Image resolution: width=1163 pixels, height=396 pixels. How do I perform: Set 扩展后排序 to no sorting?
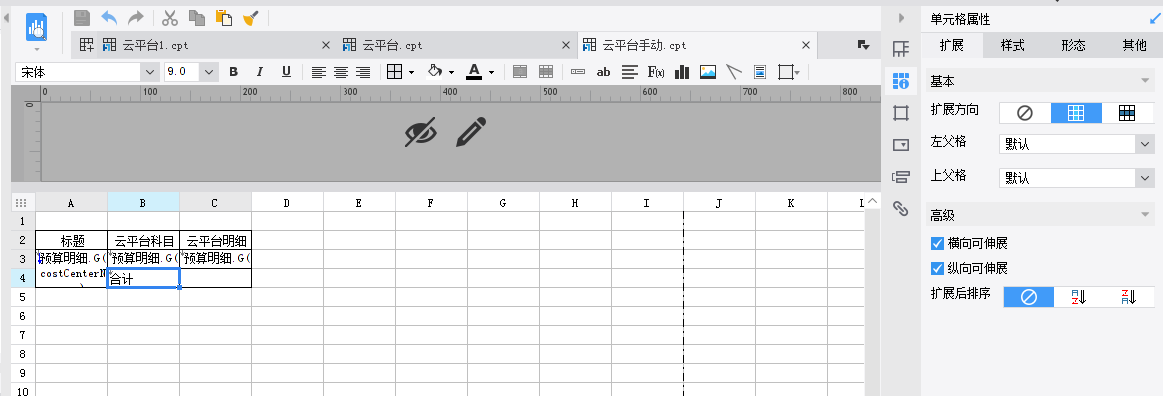pyautogui.click(x=1029, y=297)
